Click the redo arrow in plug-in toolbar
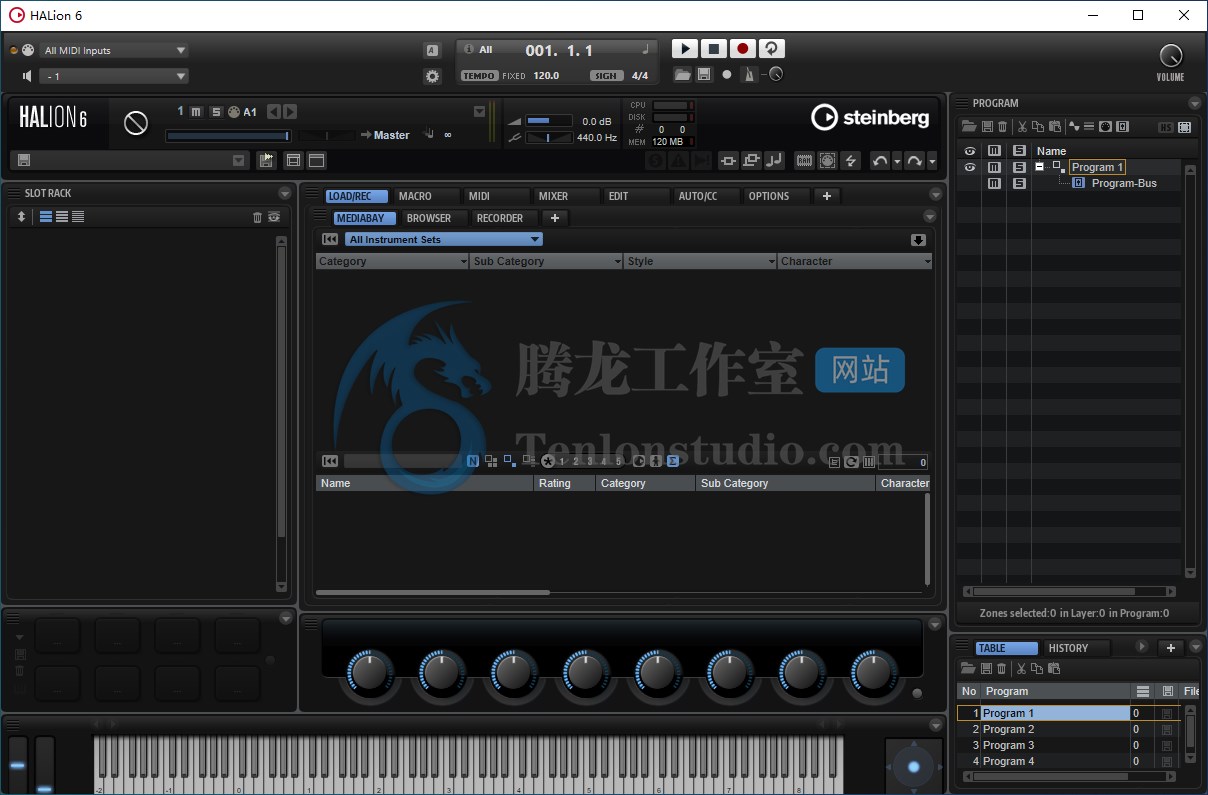 pyautogui.click(x=914, y=160)
